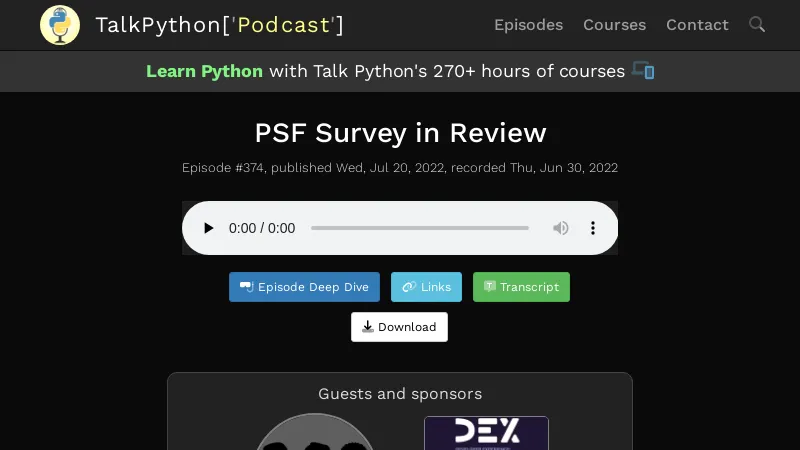Screen dimensions: 800x450
Task: Click the PSF Survey in Review title
Action: (x=400, y=133)
